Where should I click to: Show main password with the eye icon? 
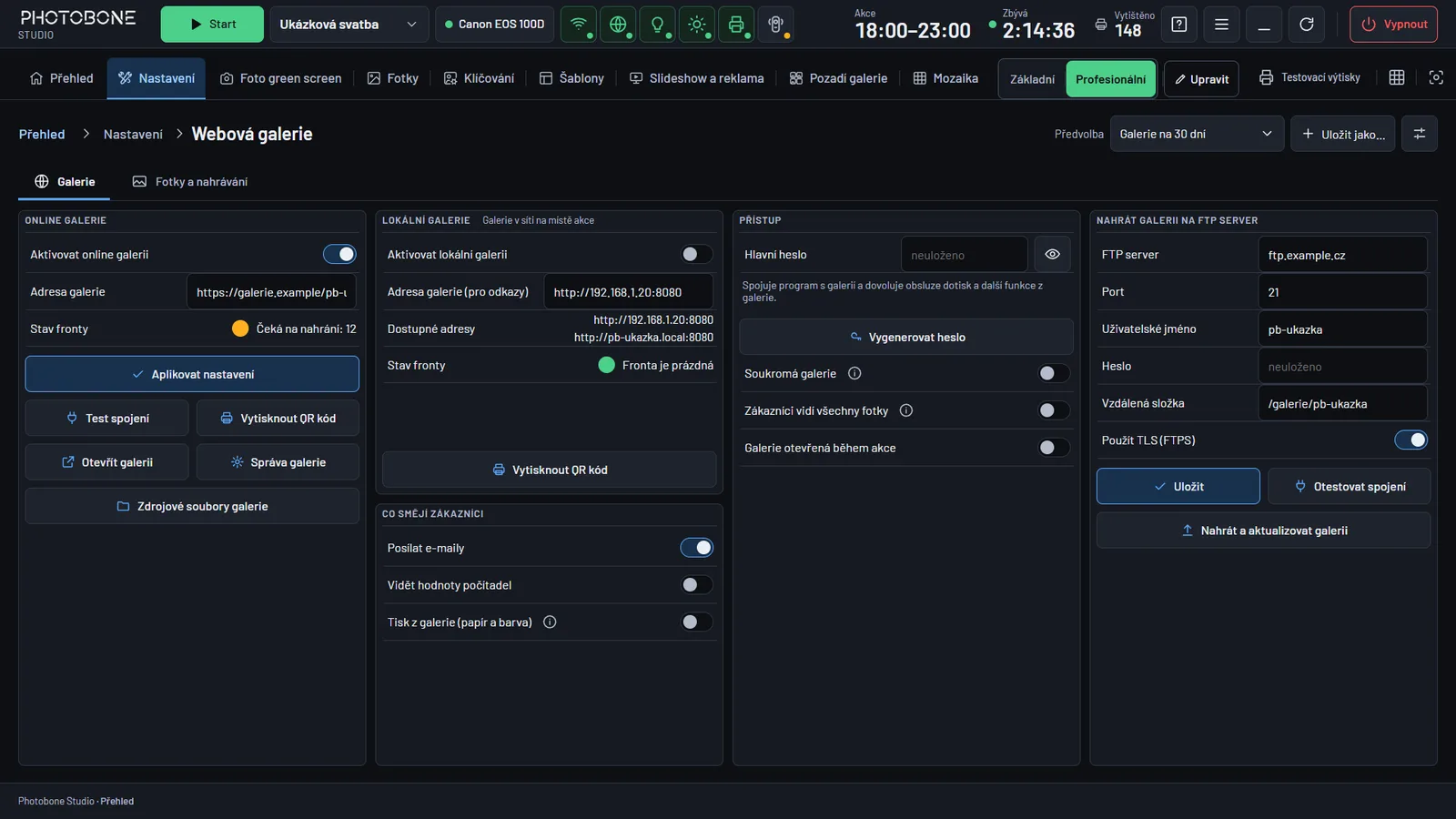coord(1052,255)
